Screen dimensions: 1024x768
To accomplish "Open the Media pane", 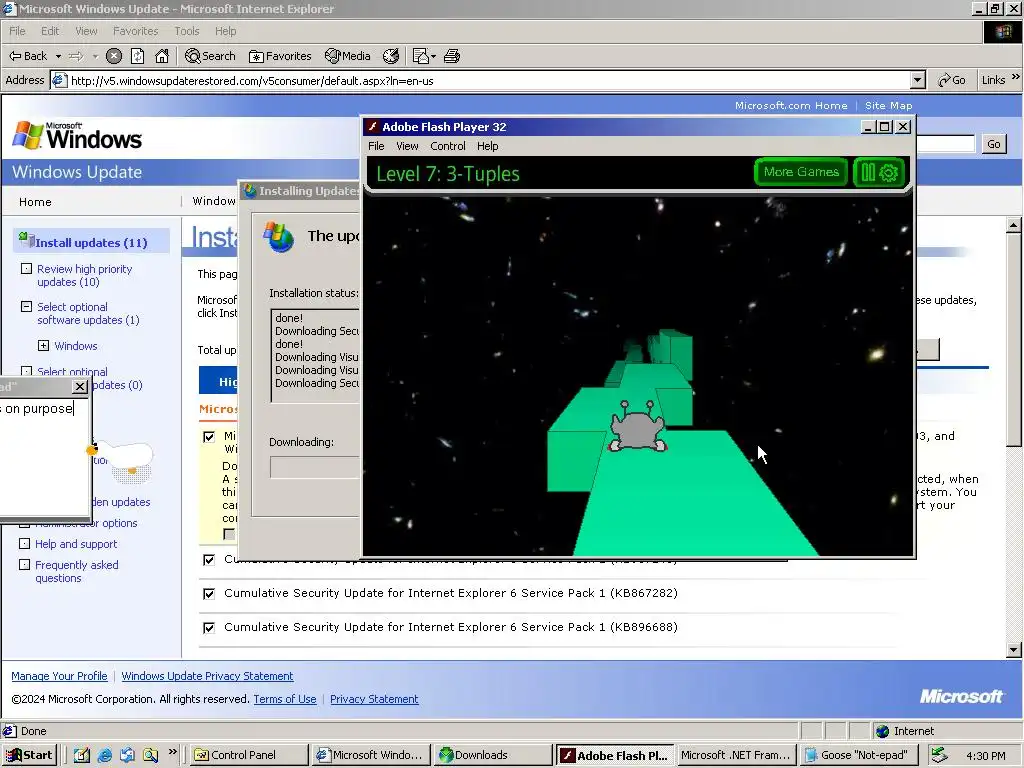I will (348, 56).
